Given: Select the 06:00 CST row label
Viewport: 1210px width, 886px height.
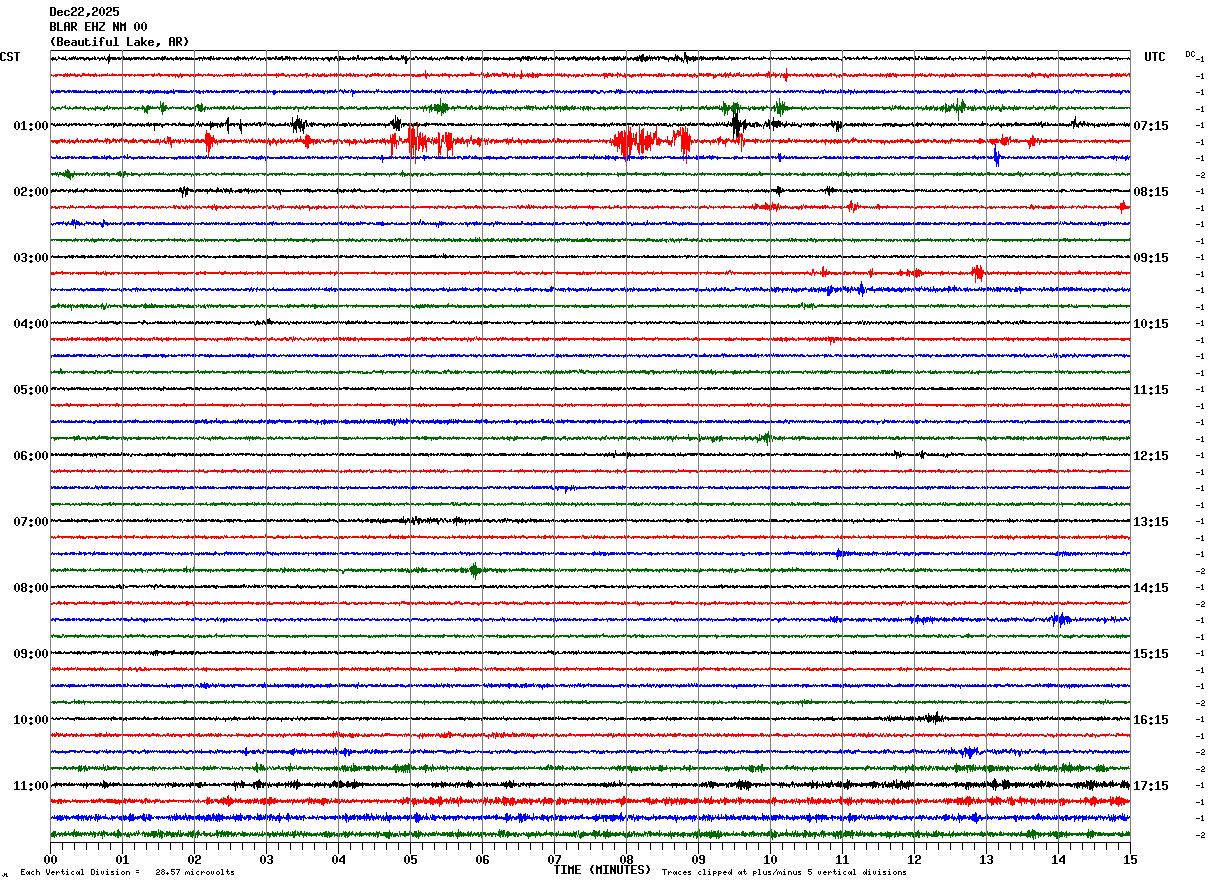Looking at the screenshot, I should (31, 455).
